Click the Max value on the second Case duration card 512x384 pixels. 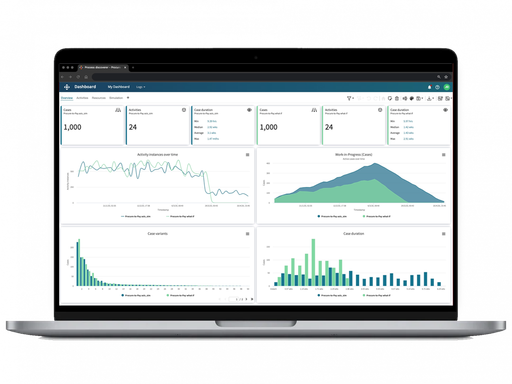408,139
